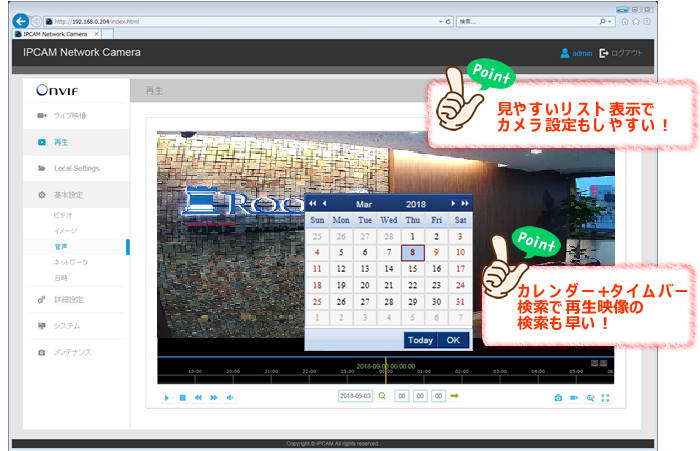Screen dimensions: 700x451
Task: Select ネットワーク under basic settings
Action: 70,261
